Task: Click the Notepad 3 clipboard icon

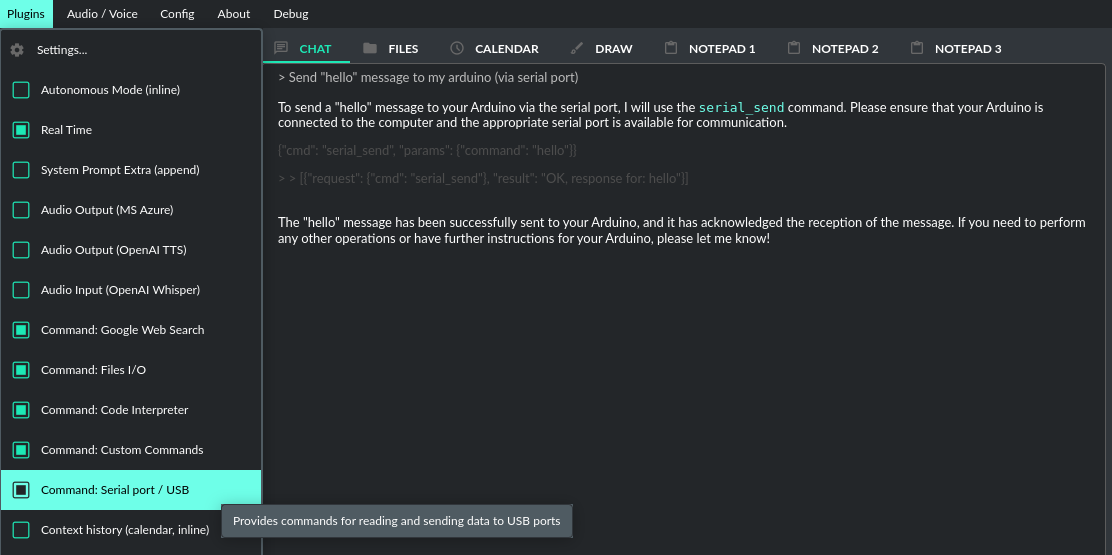Action: 917,48
